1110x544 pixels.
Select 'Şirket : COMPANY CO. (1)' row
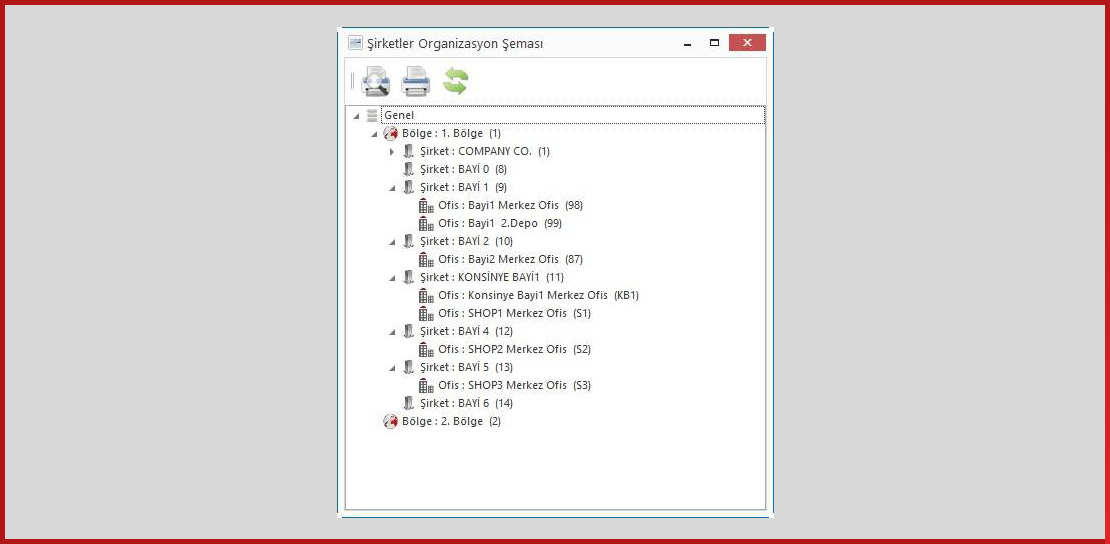pyautogui.click(x=485, y=151)
